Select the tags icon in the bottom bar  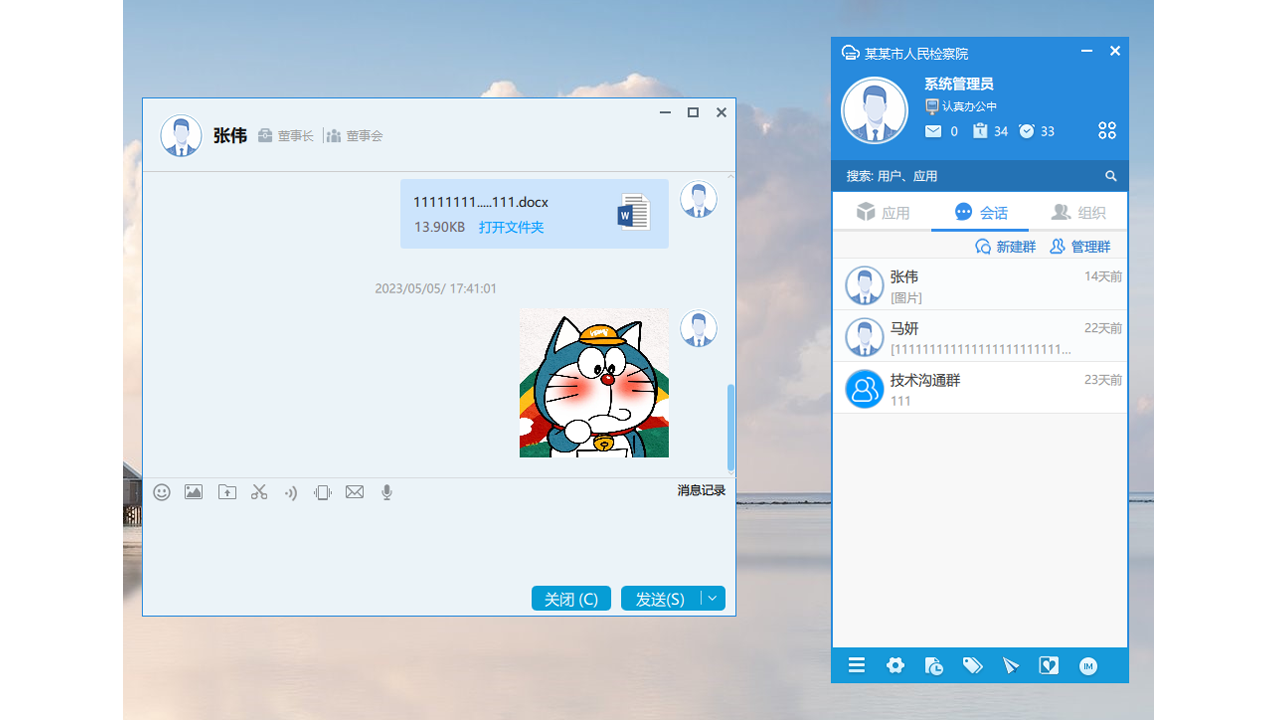click(x=972, y=665)
